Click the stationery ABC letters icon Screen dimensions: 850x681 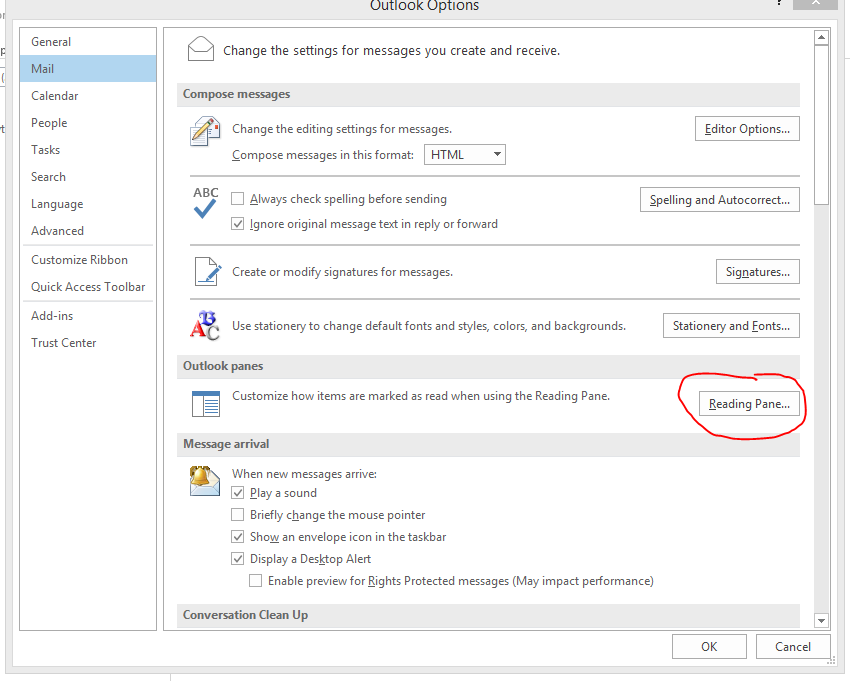click(205, 325)
